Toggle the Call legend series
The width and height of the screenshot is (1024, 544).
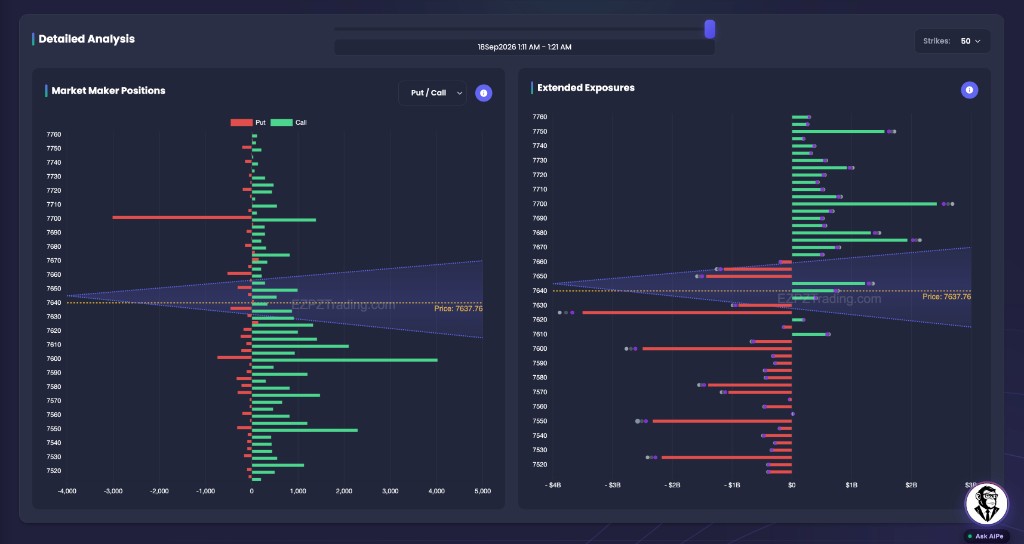pos(288,122)
